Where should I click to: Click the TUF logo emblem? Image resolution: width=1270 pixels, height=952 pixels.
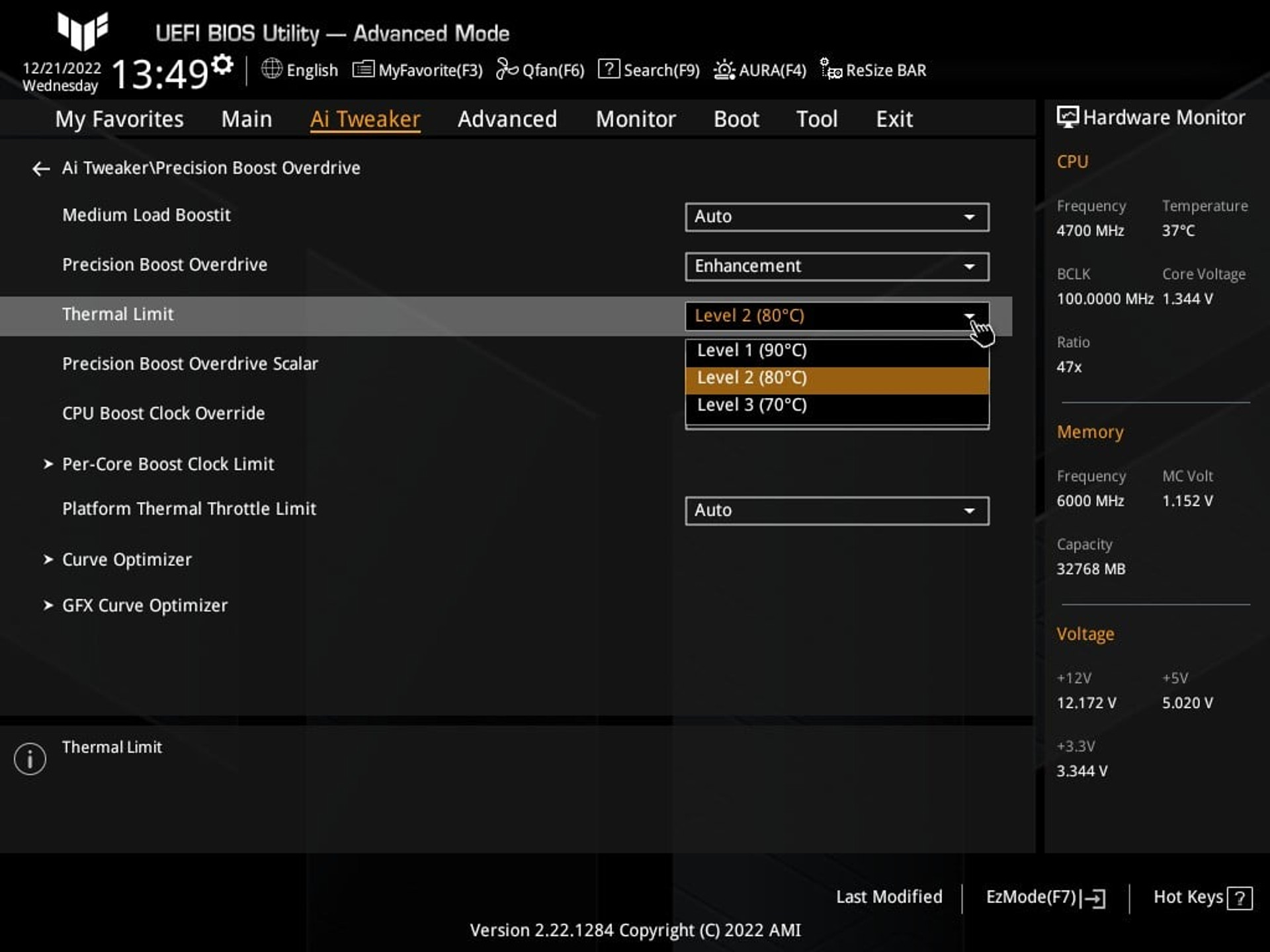[x=83, y=30]
